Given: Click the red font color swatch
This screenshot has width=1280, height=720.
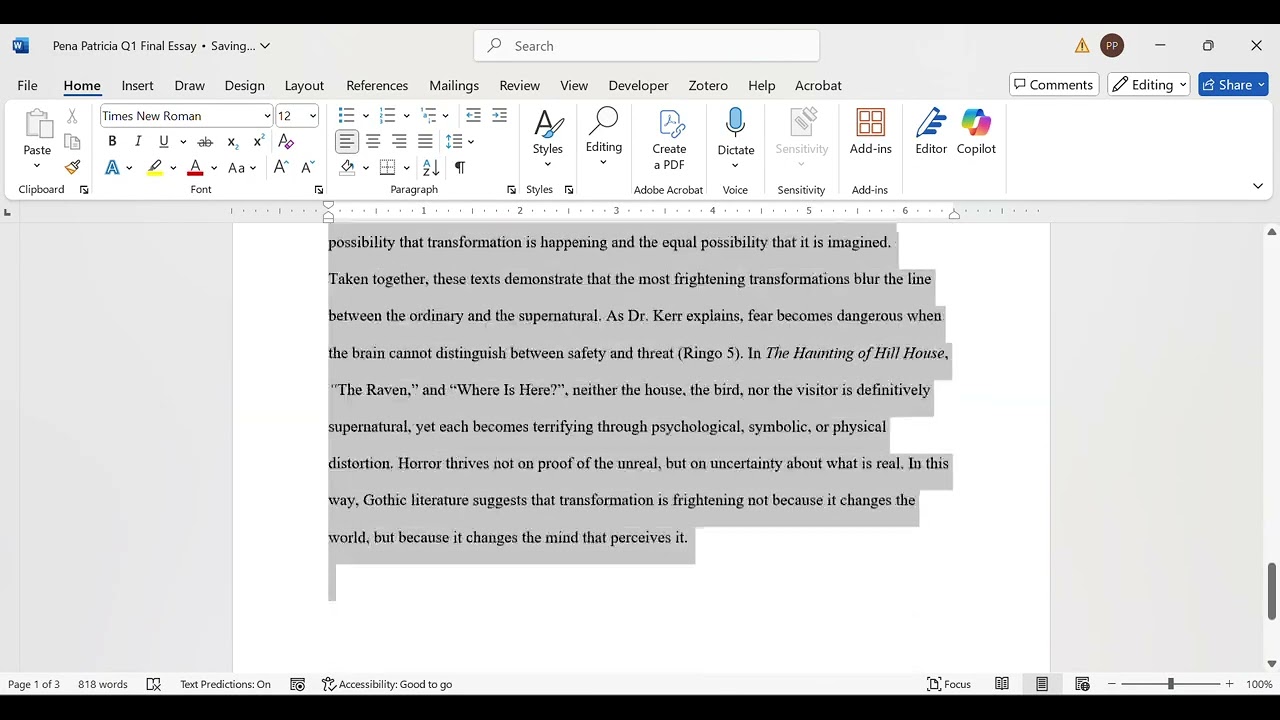Looking at the screenshot, I should [x=195, y=167].
